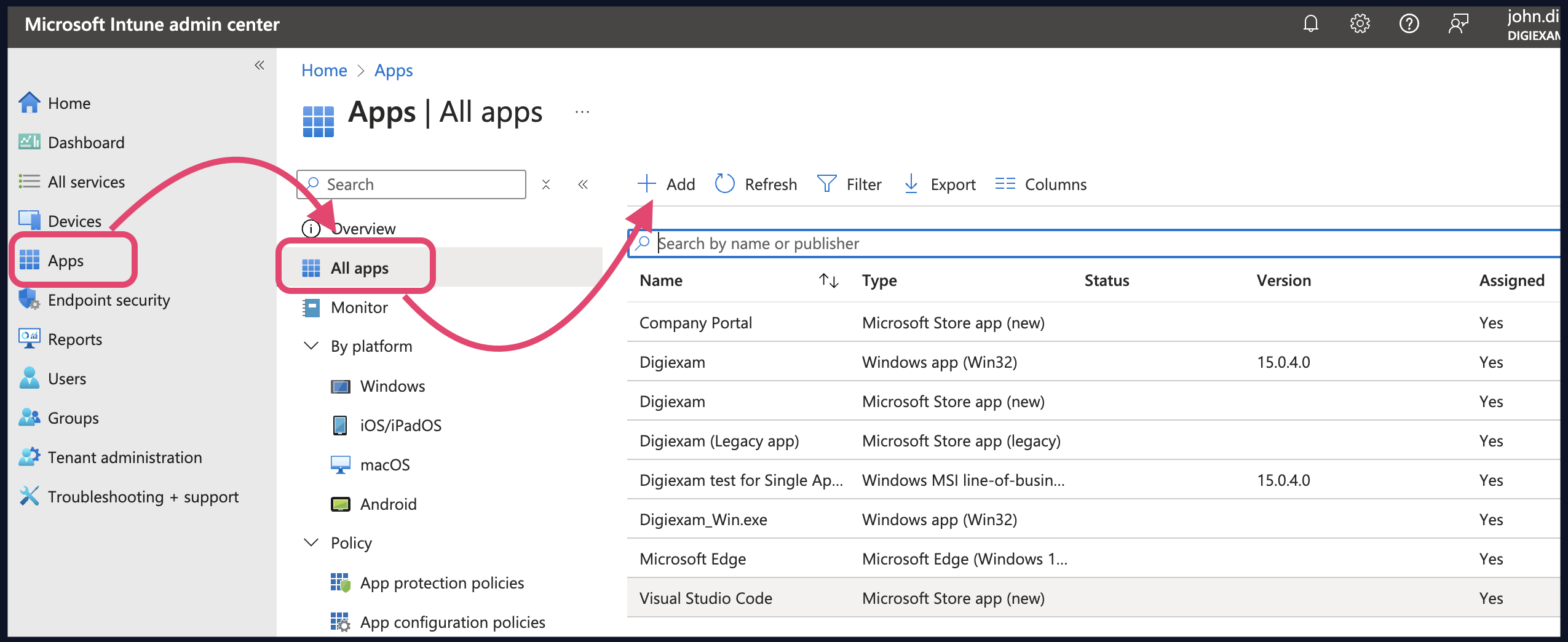Click All services list icon
Image resolution: width=1568 pixels, height=642 pixels.
[30, 181]
